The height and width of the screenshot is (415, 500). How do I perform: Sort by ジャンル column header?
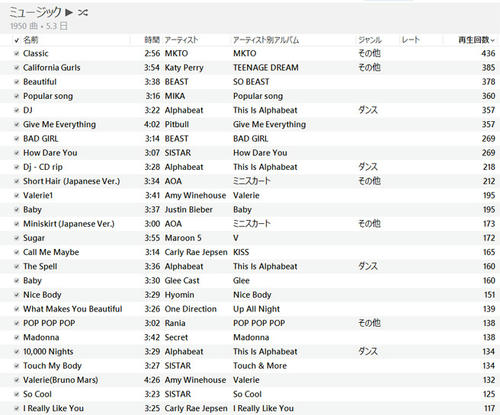point(370,40)
